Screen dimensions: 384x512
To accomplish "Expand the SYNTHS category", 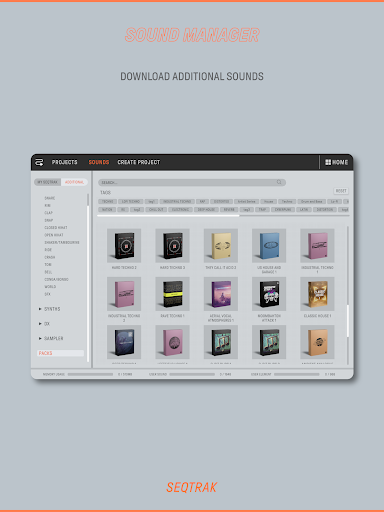I will (x=50, y=309).
